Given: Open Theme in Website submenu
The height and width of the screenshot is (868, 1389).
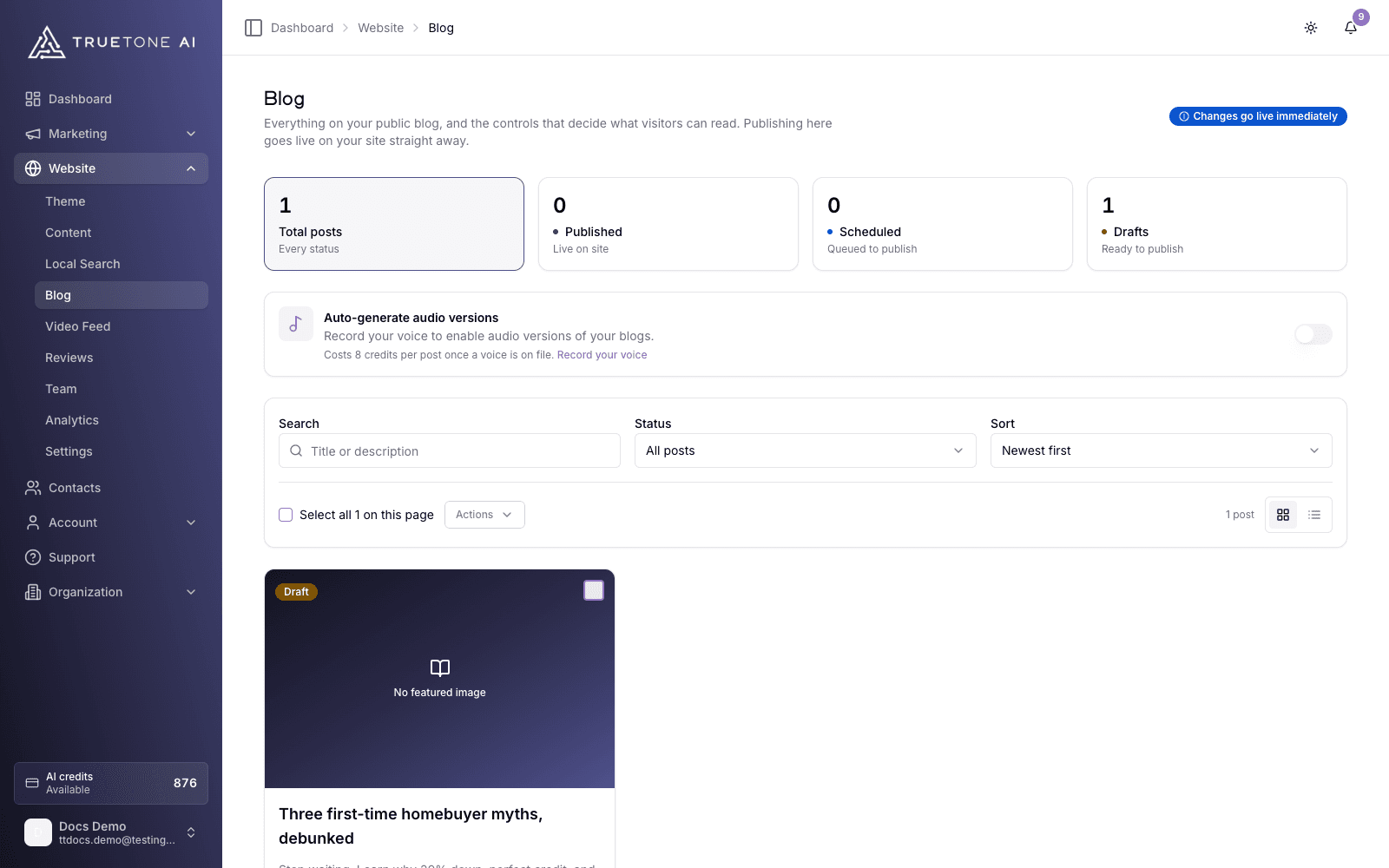Looking at the screenshot, I should pyautogui.click(x=122, y=201).
